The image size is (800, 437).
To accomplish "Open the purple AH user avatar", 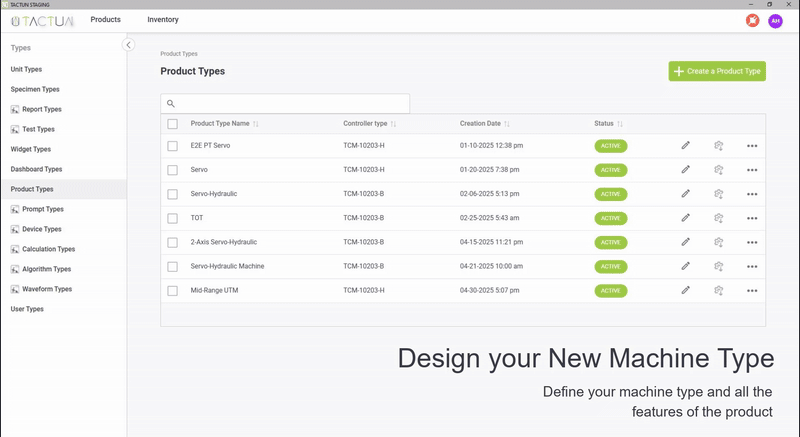I will click(775, 21).
